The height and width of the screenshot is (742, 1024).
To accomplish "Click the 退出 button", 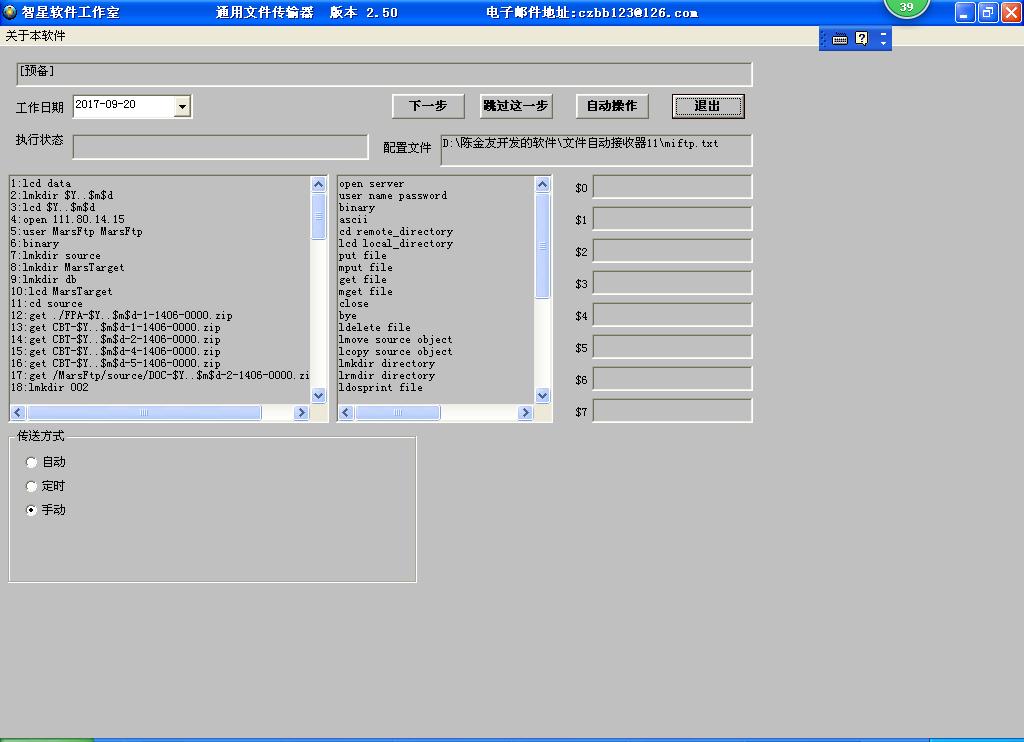I will click(707, 106).
